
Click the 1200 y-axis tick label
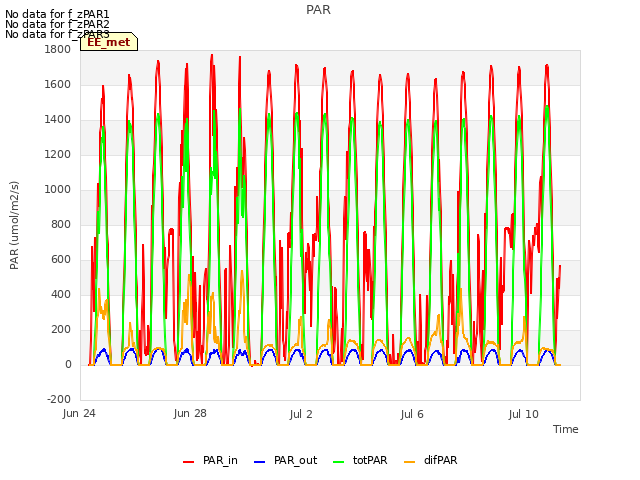(58, 155)
